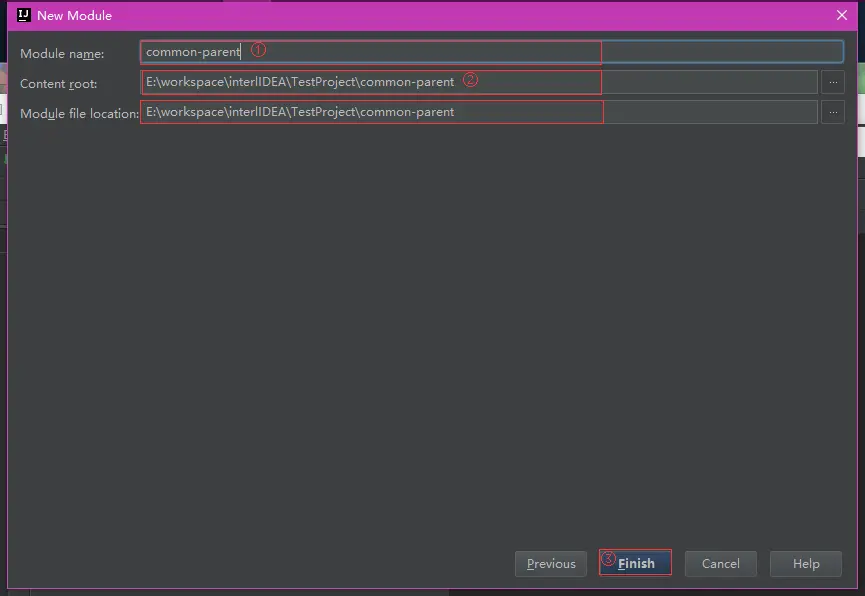865x596 pixels.
Task: Click the red circled 1 beside Module name
Action: click(258, 49)
